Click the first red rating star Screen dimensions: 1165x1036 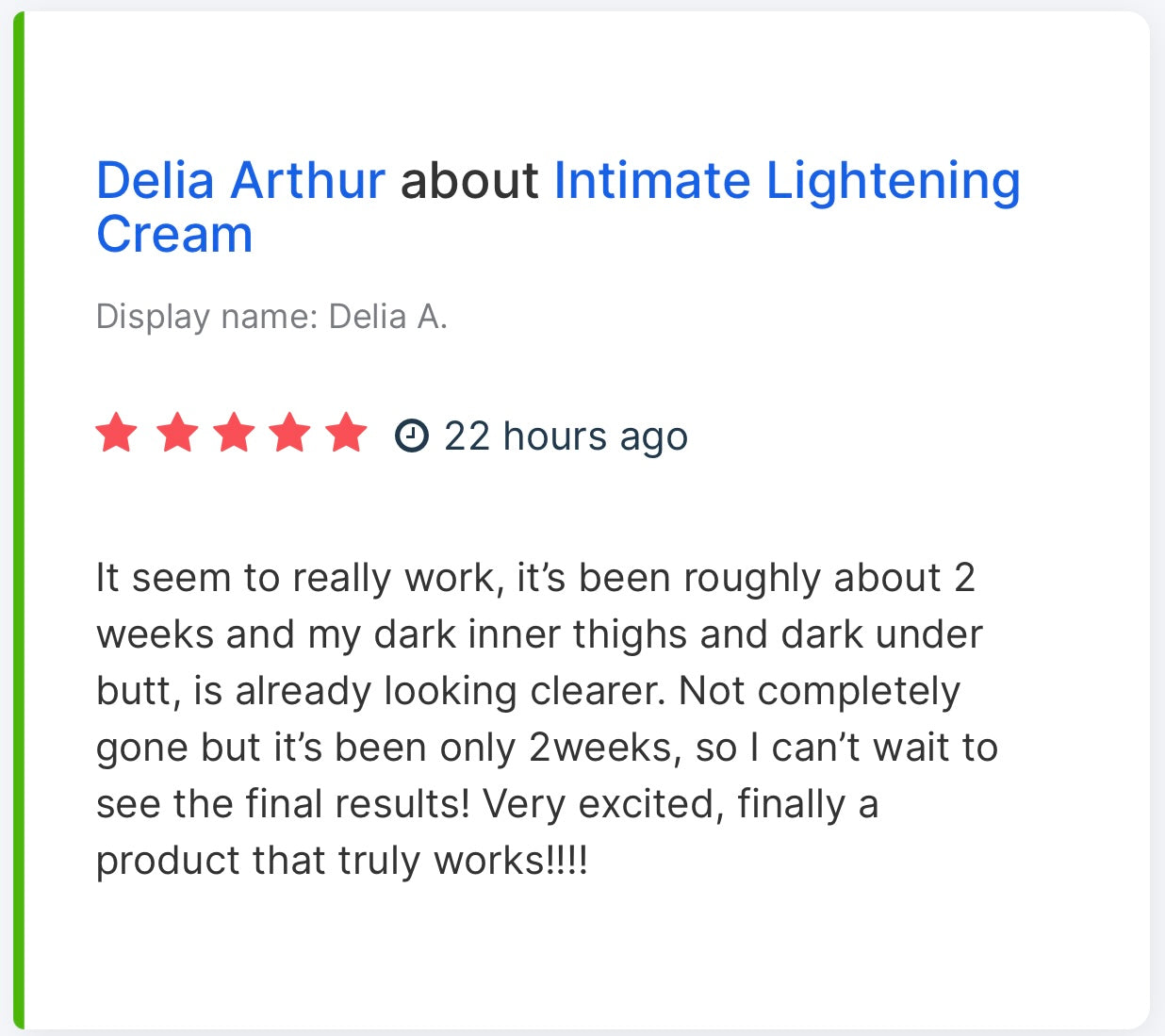117,434
